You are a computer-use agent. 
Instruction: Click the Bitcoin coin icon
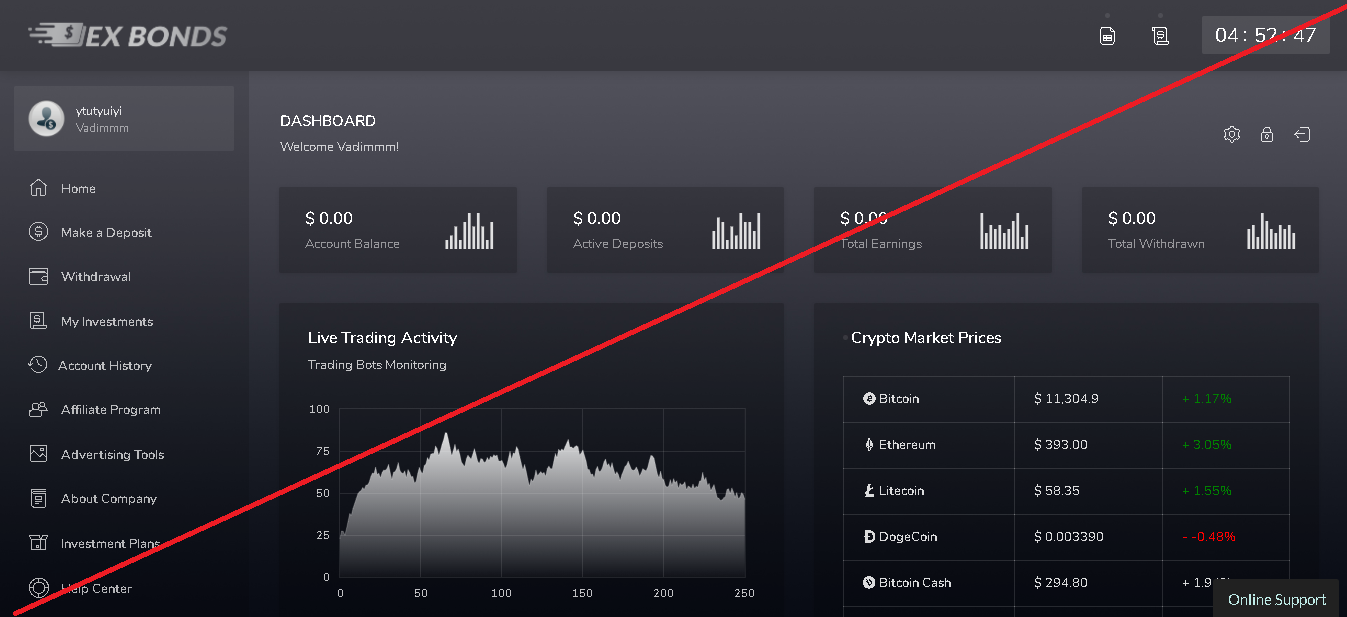(869, 399)
